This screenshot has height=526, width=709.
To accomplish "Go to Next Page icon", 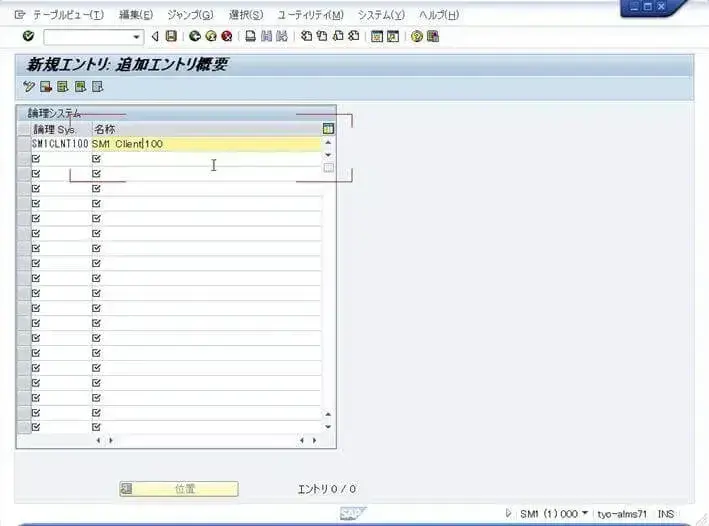I will pos(338,36).
